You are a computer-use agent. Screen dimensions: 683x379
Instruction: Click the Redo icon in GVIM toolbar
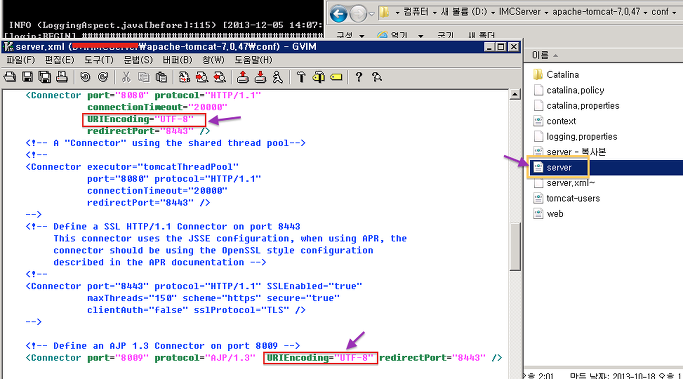pos(103,77)
